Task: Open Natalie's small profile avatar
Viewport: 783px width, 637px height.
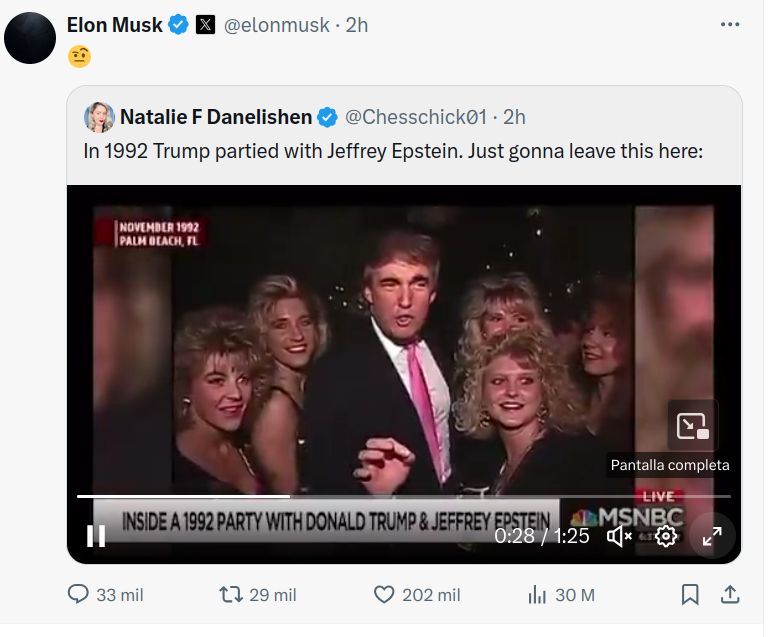Action: (98, 117)
